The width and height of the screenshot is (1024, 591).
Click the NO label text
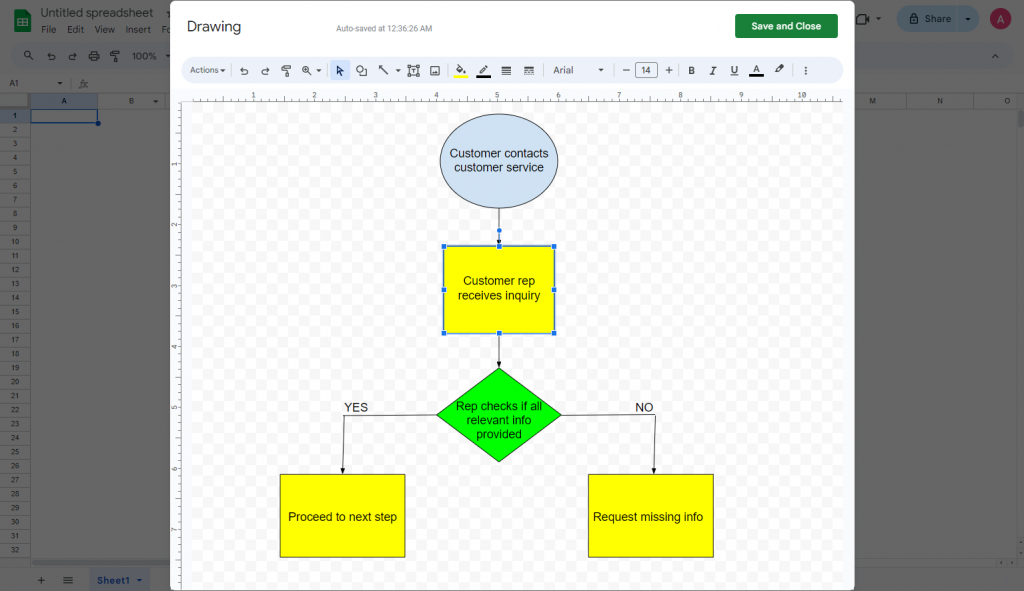click(x=644, y=407)
